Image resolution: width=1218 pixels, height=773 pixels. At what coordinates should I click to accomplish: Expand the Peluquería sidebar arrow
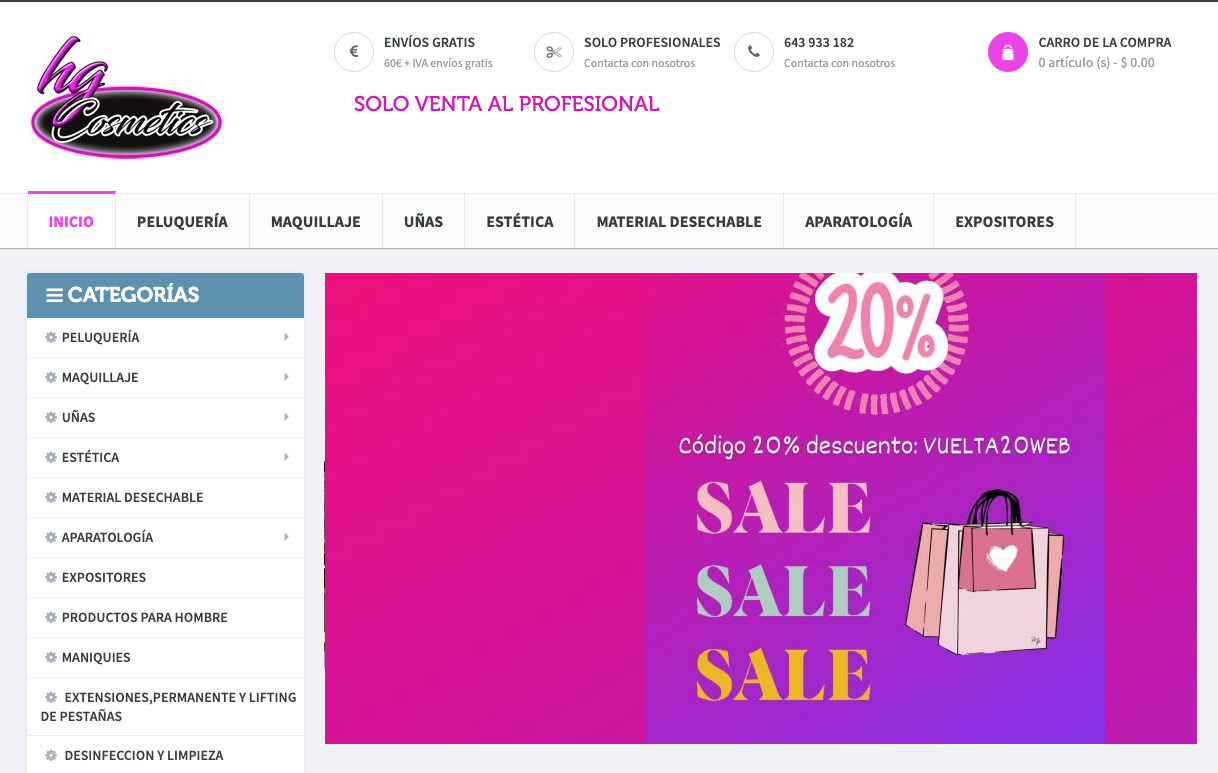click(x=286, y=337)
